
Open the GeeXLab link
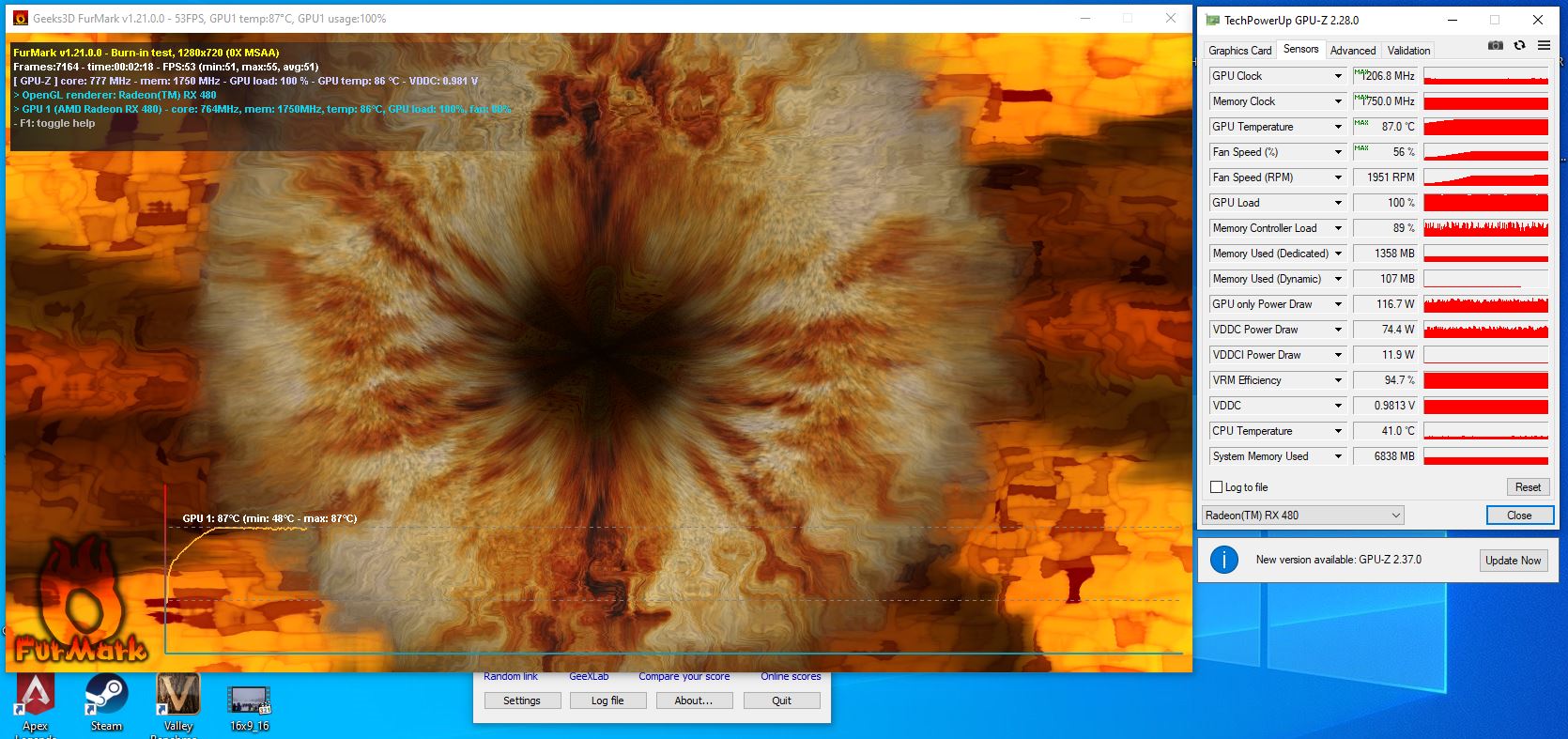[x=589, y=677]
